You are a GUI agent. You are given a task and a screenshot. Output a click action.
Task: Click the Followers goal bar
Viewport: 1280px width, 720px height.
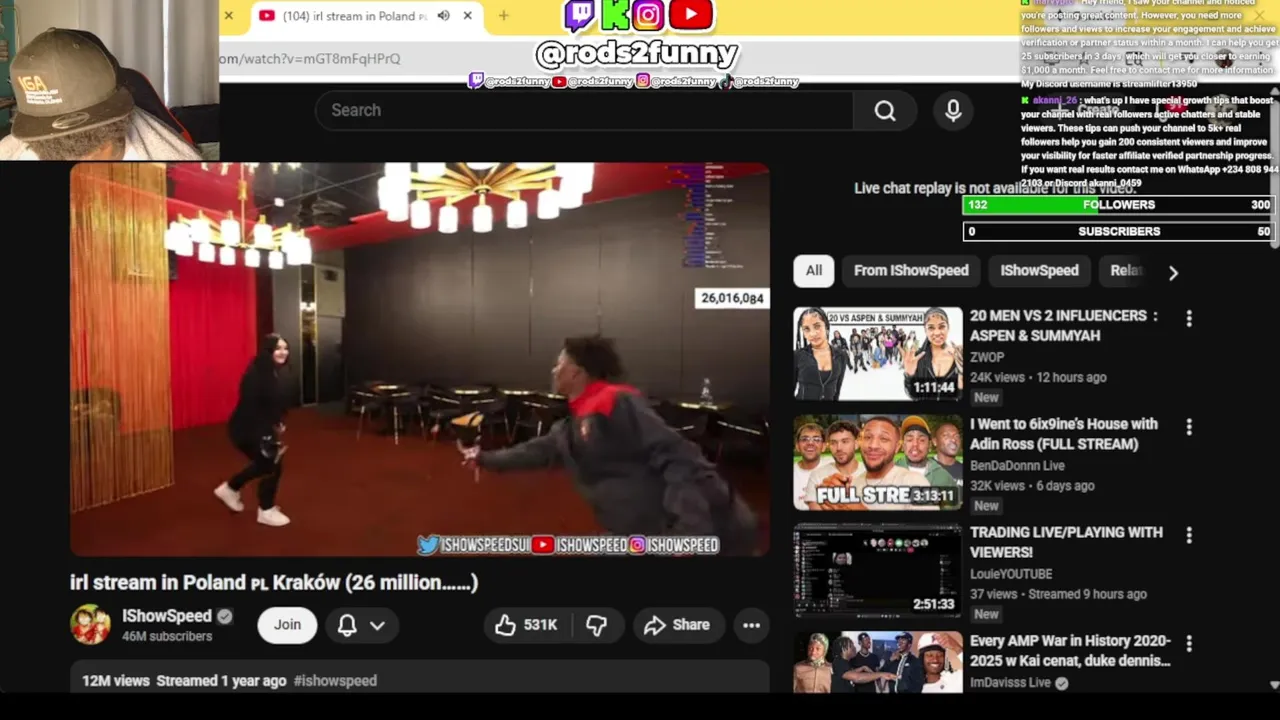(x=1118, y=205)
